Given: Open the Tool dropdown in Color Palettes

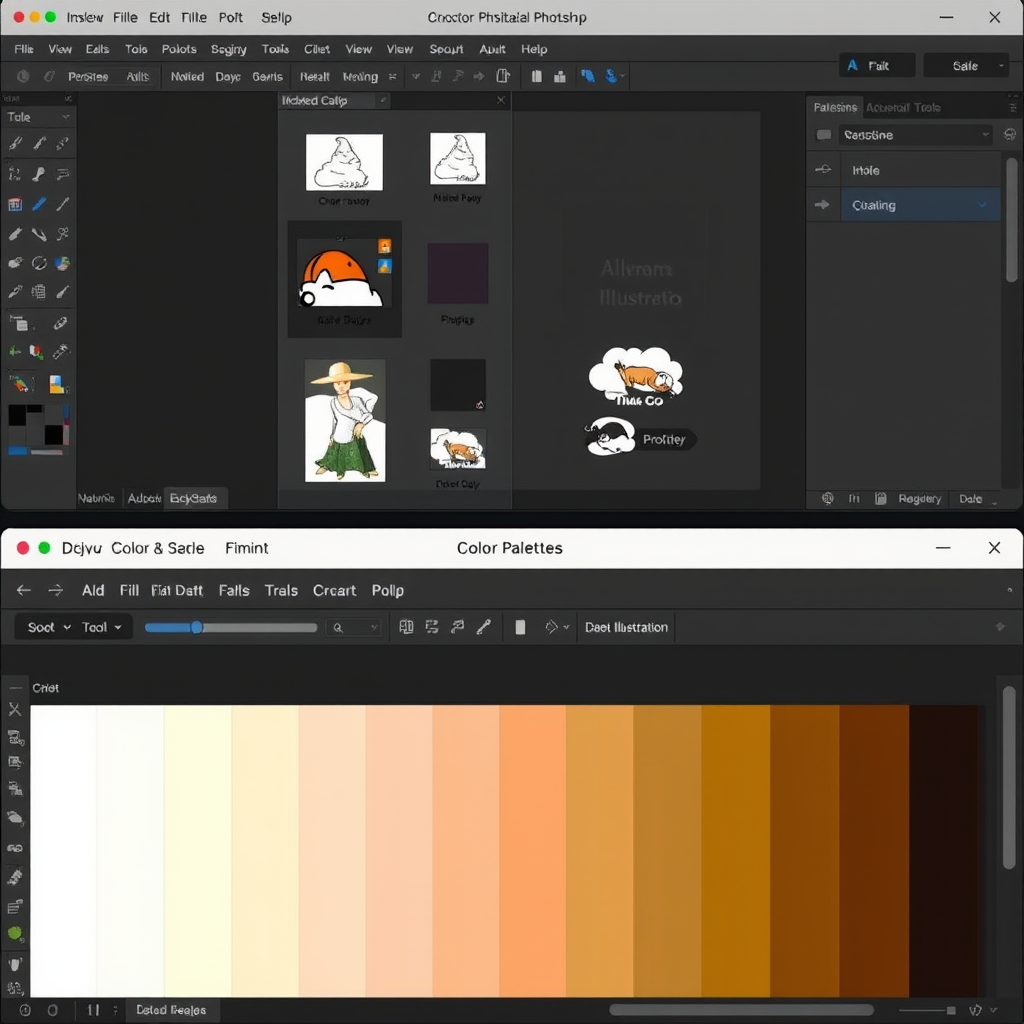Looking at the screenshot, I should tap(101, 627).
